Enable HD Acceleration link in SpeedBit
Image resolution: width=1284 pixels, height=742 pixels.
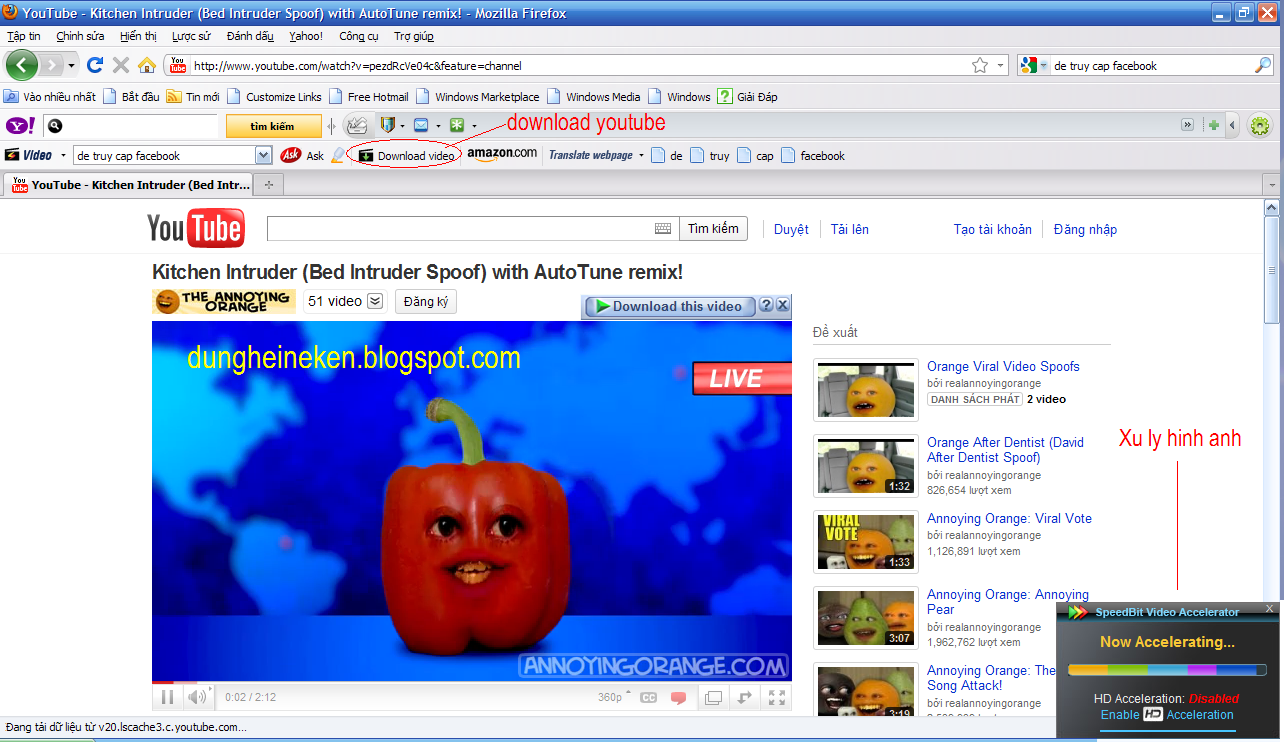click(1167, 714)
